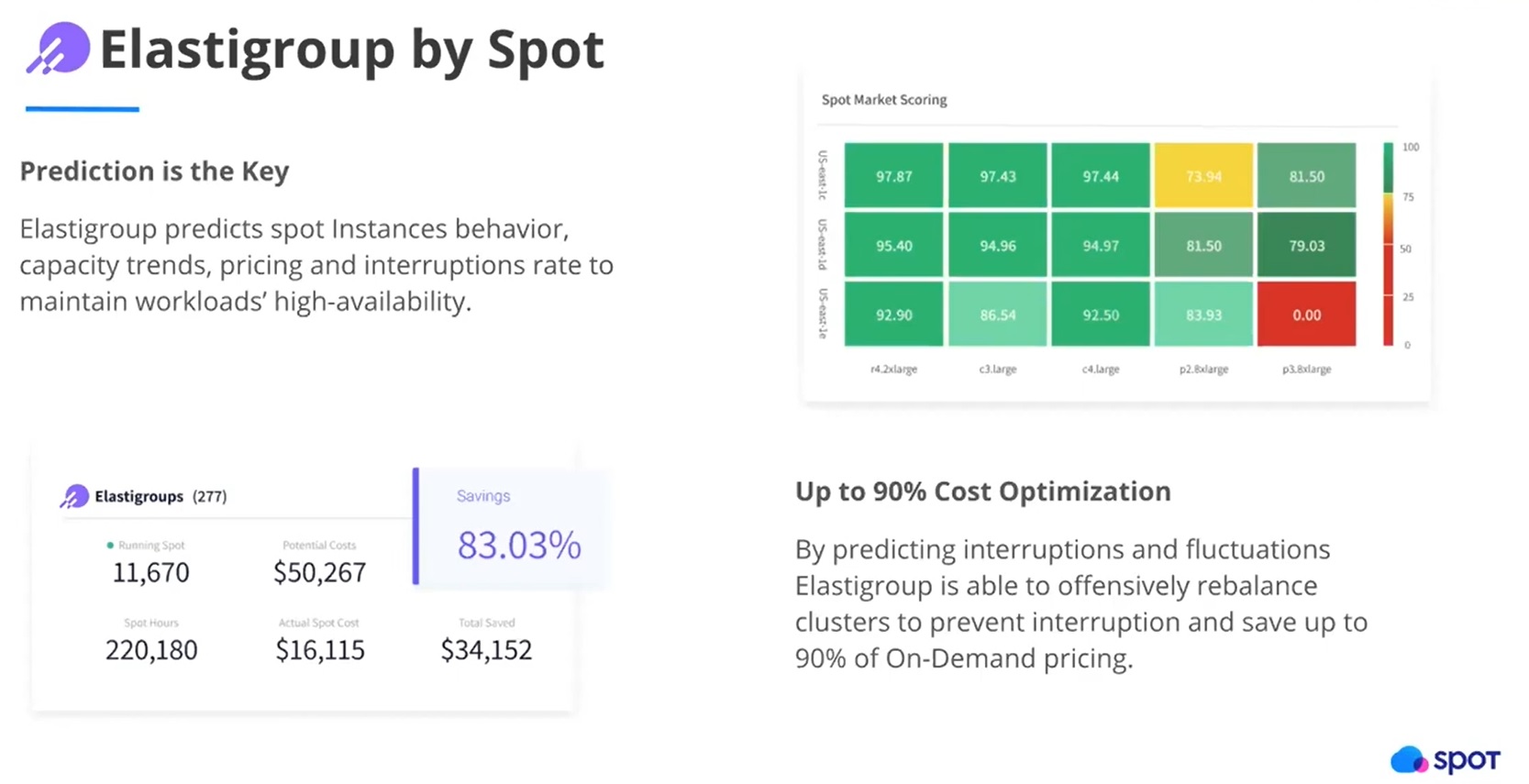Click the dark green 79.03 cell
The height and width of the screenshot is (784, 1529).
coord(1306,246)
